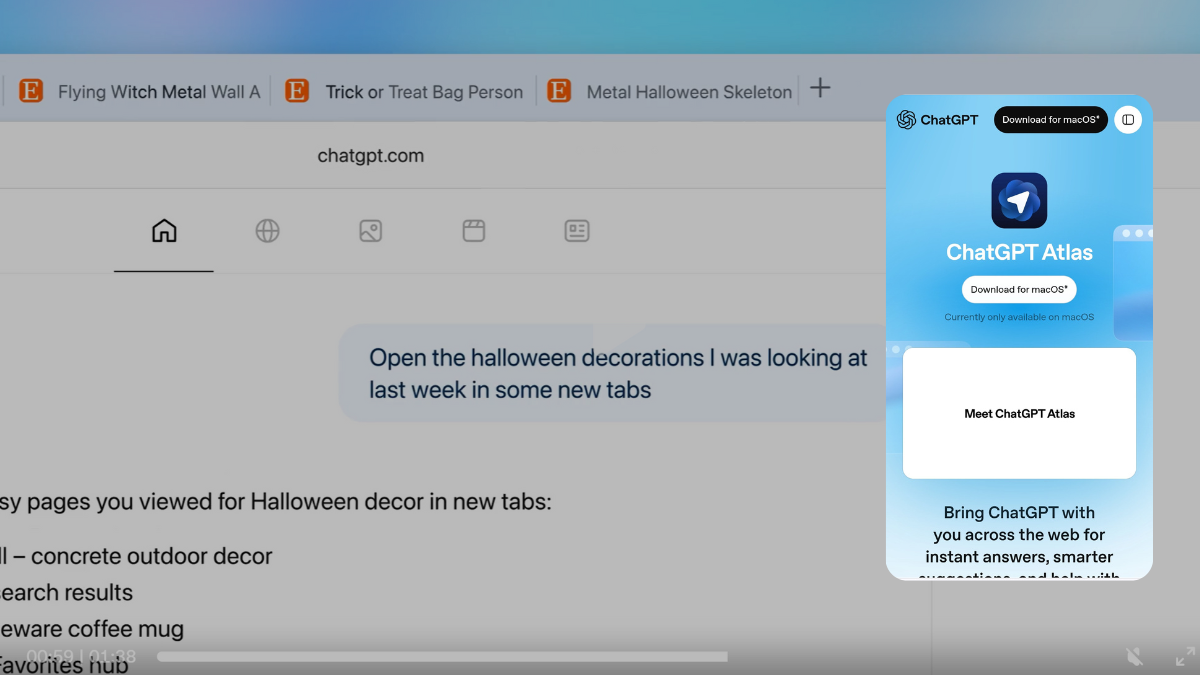The image size is (1200, 675).
Task: Click the chatgpt.com address bar
Action: pos(370,156)
